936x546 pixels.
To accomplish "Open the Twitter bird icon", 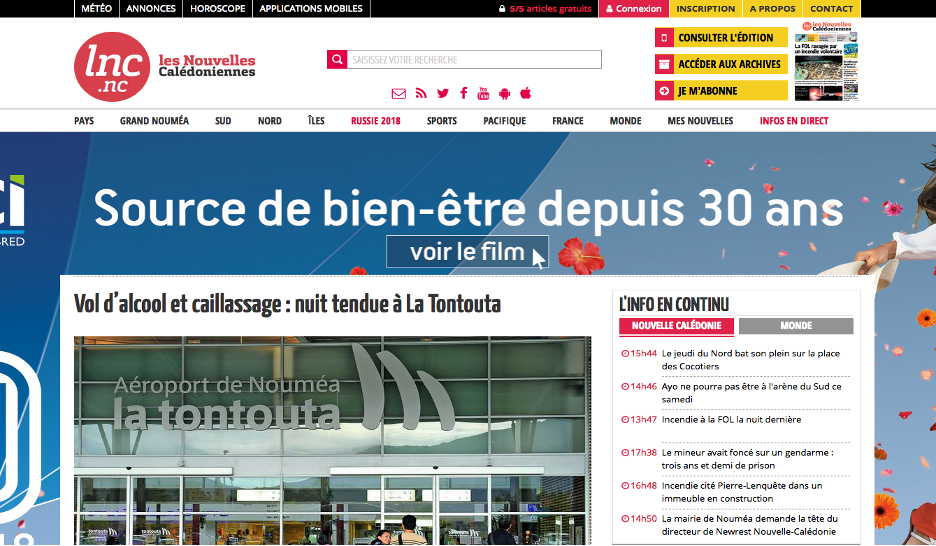I will click(x=442, y=93).
